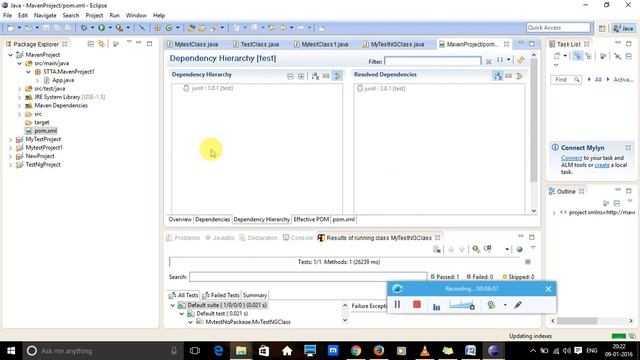Click the TestNG results Search field
This screenshot has height=360, width=640.
pos(308,277)
